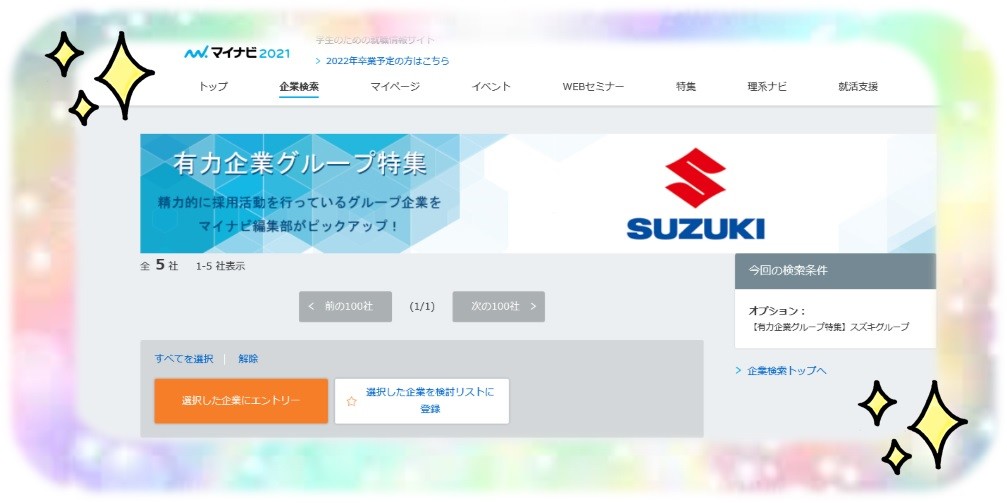
Task: Click the すべてを選択 link
Action: pos(184,359)
